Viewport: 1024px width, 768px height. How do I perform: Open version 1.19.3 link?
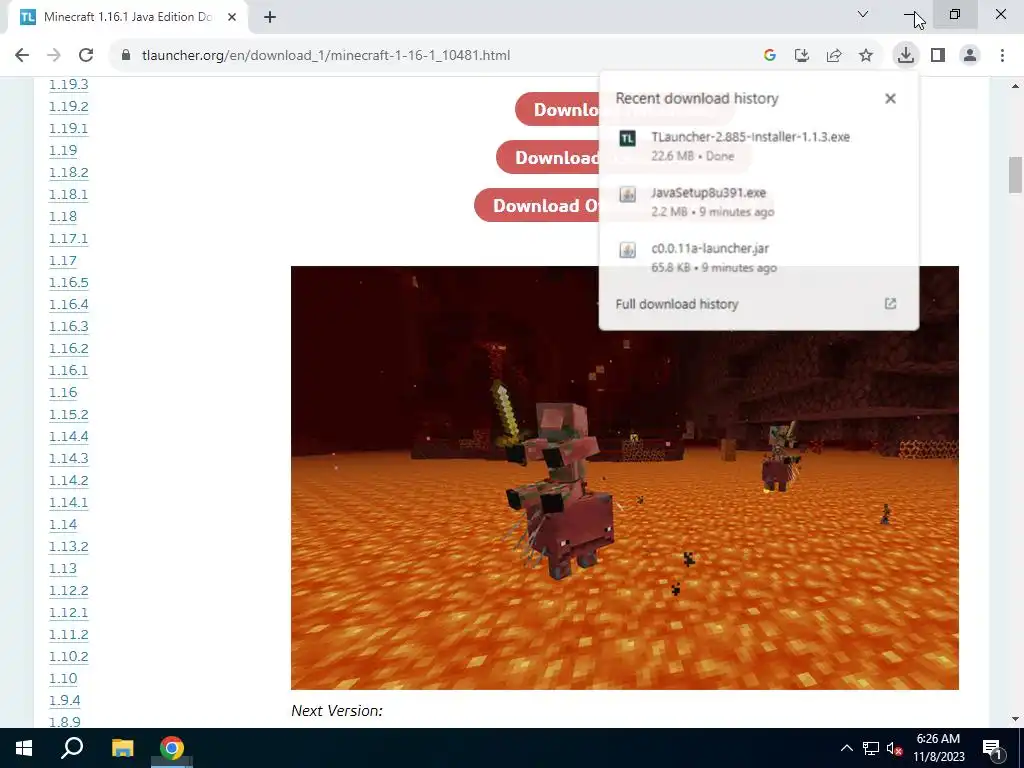tap(69, 84)
